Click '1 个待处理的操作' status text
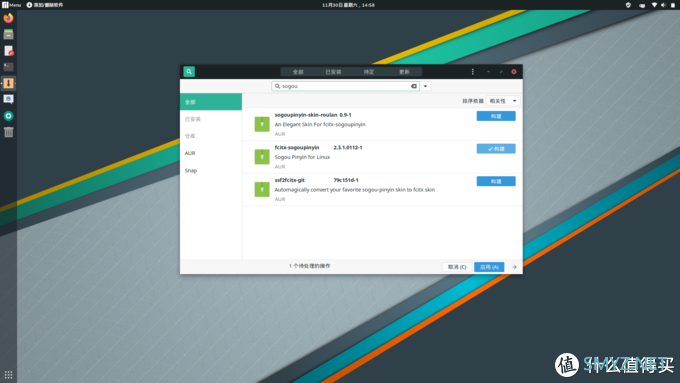The image size is (680, 383). click(310, 266)
